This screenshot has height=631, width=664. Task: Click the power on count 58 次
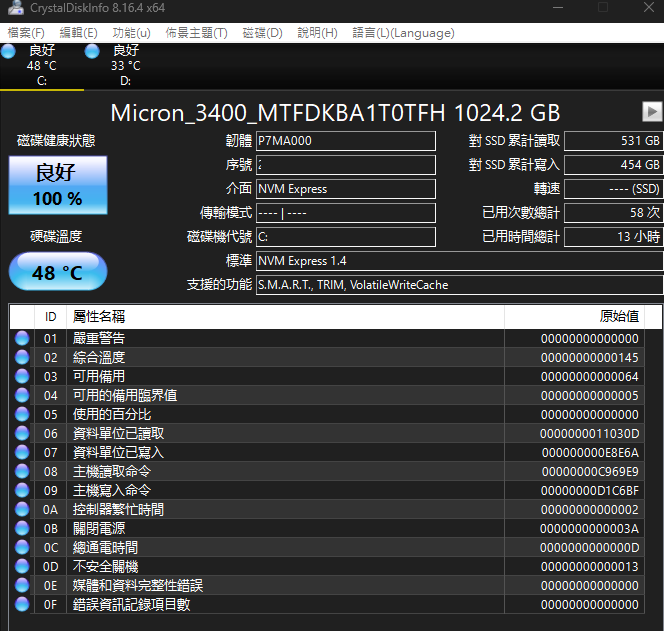coord(613,213)
